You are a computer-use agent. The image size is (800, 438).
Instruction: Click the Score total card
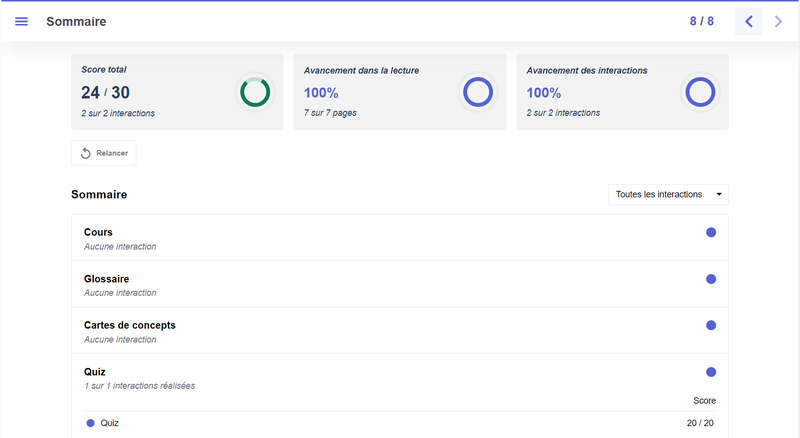150,92
